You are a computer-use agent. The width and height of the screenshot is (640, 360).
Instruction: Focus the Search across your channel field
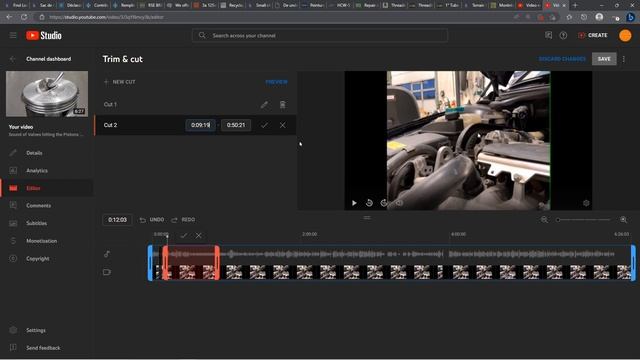[320, 36]
